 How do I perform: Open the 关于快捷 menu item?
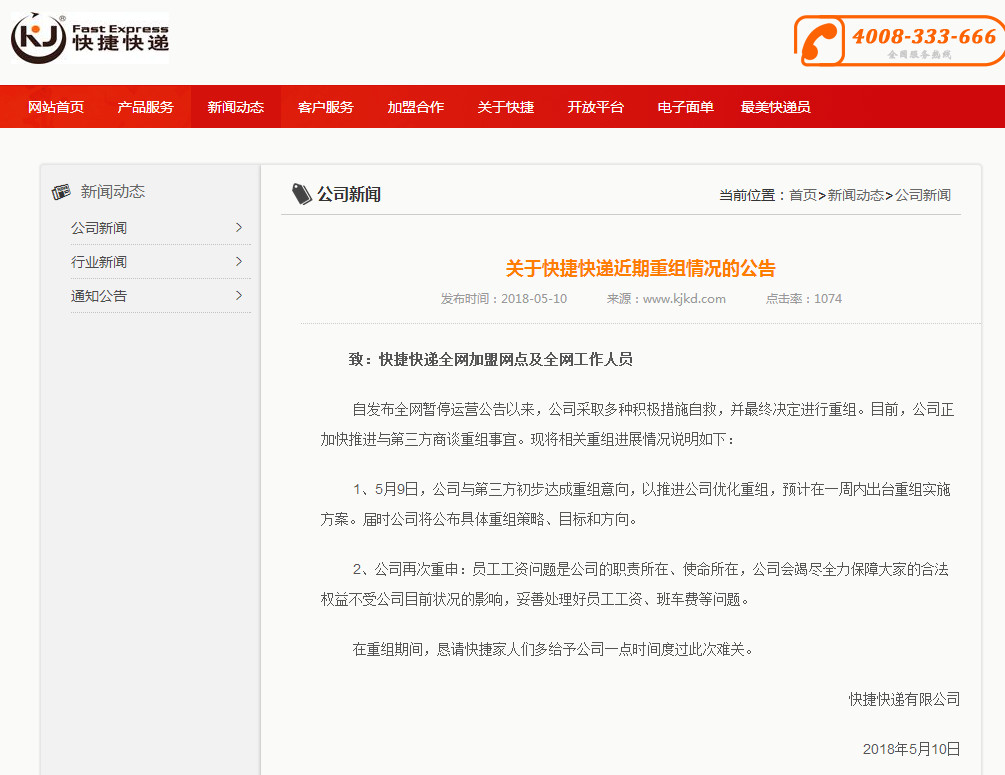click(506, 107)
